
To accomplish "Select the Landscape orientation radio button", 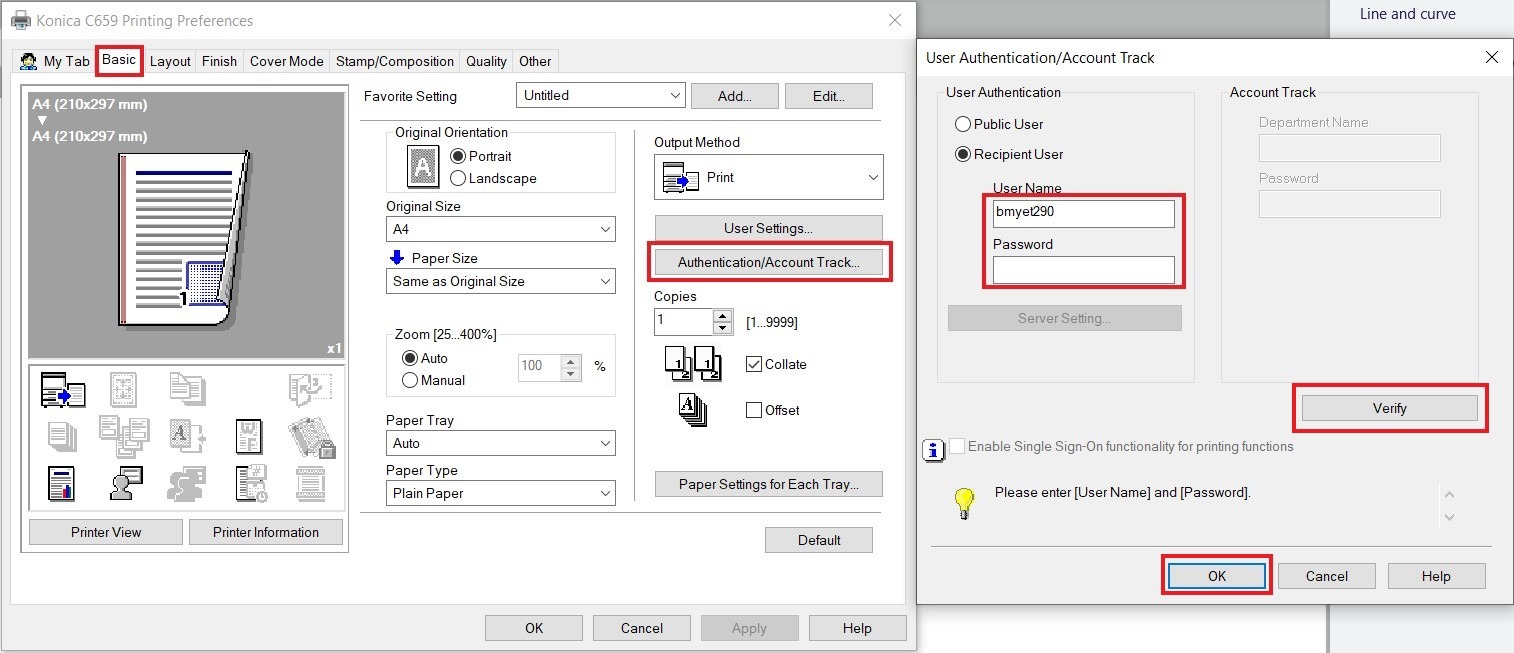I will point(459,178).
